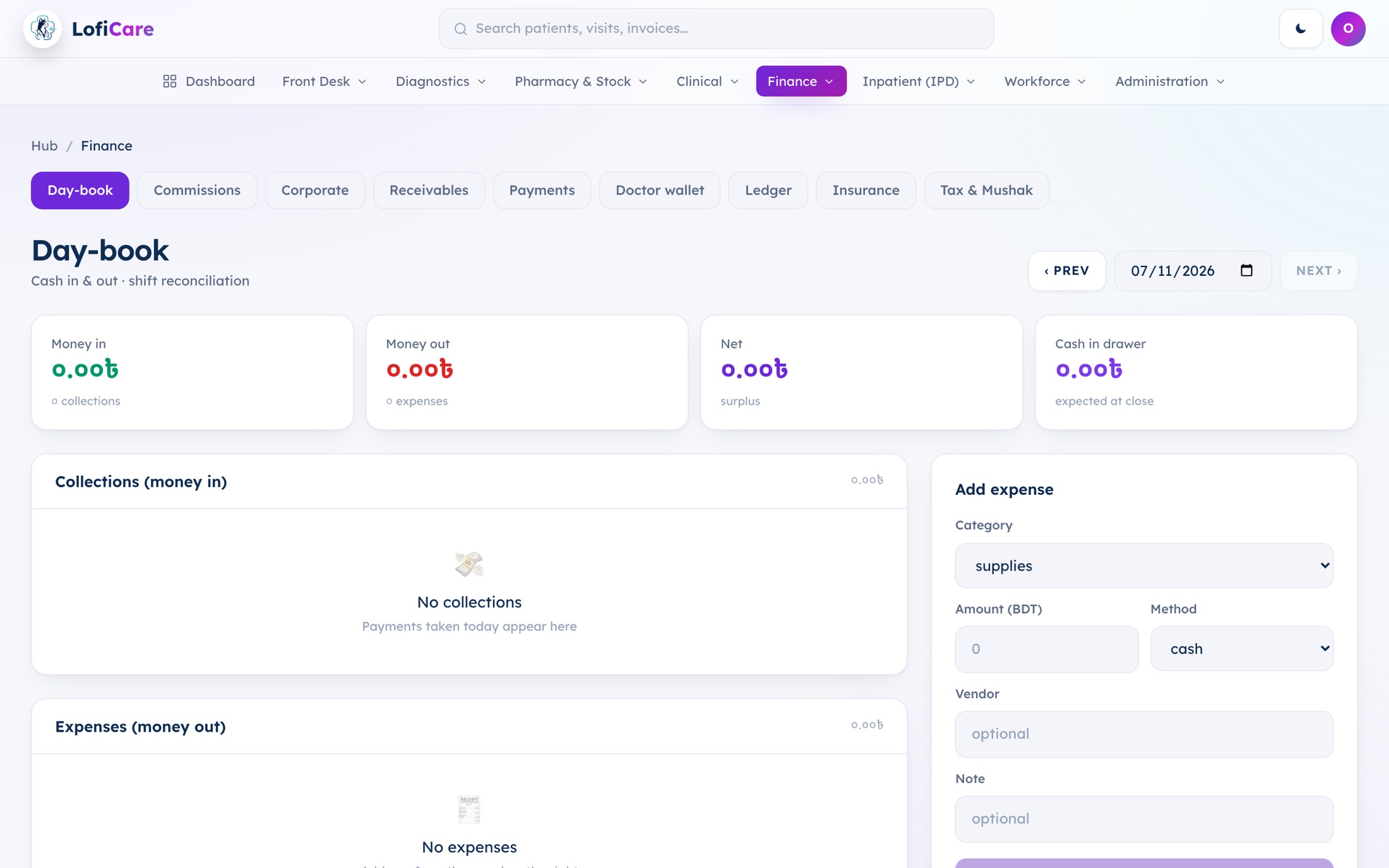Click the Vendor optional input field
1389x868 pixels.
[x=1143, y=734]
